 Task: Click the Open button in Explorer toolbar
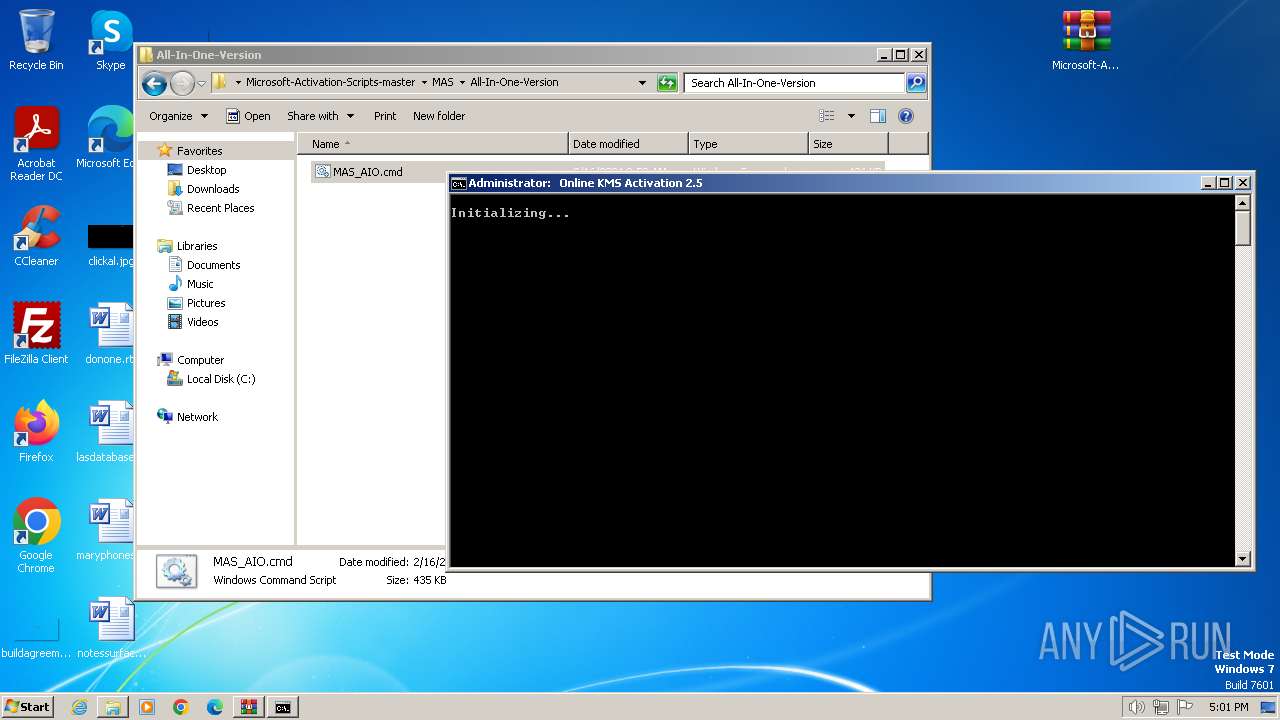pyautogui.click(x=248, y=116)
